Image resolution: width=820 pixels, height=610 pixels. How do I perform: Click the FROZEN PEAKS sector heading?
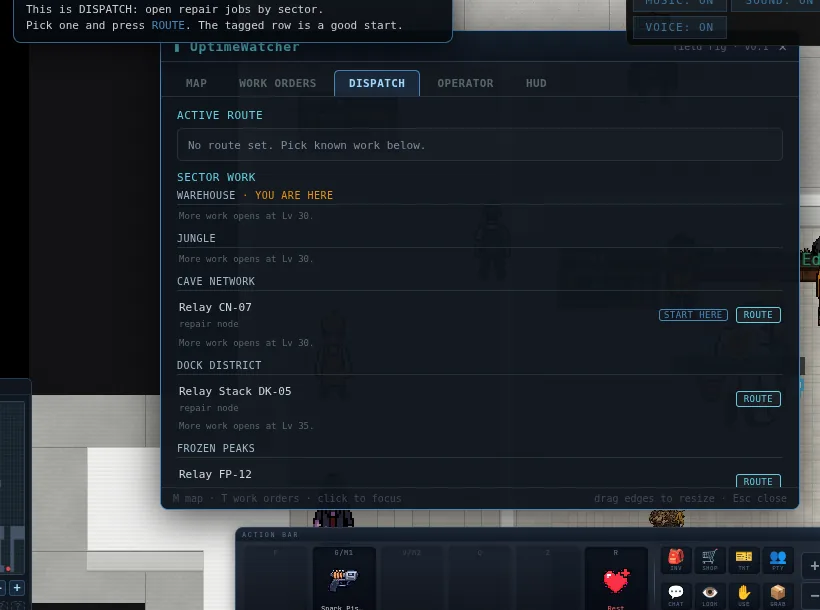(x=216, y=448)
